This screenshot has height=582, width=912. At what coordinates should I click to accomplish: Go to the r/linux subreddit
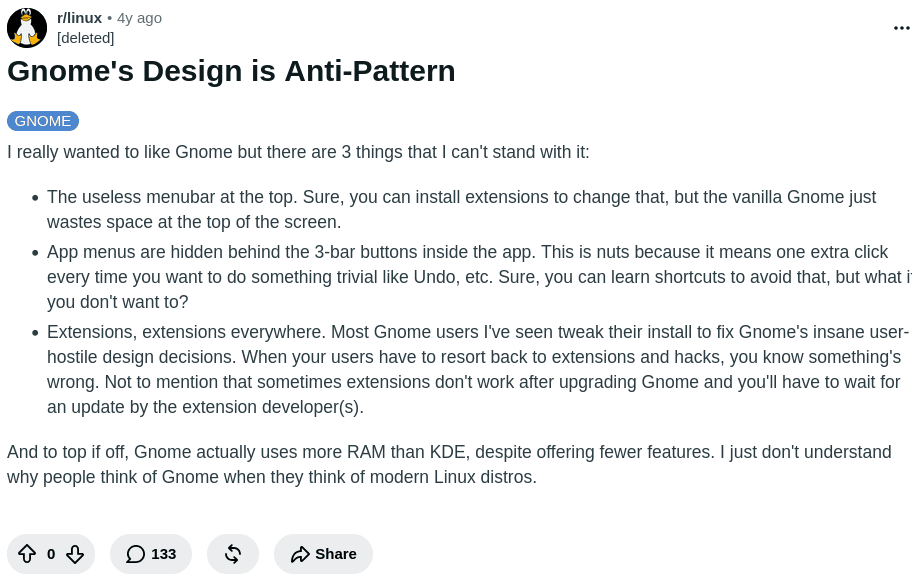(x=79, y=19)
